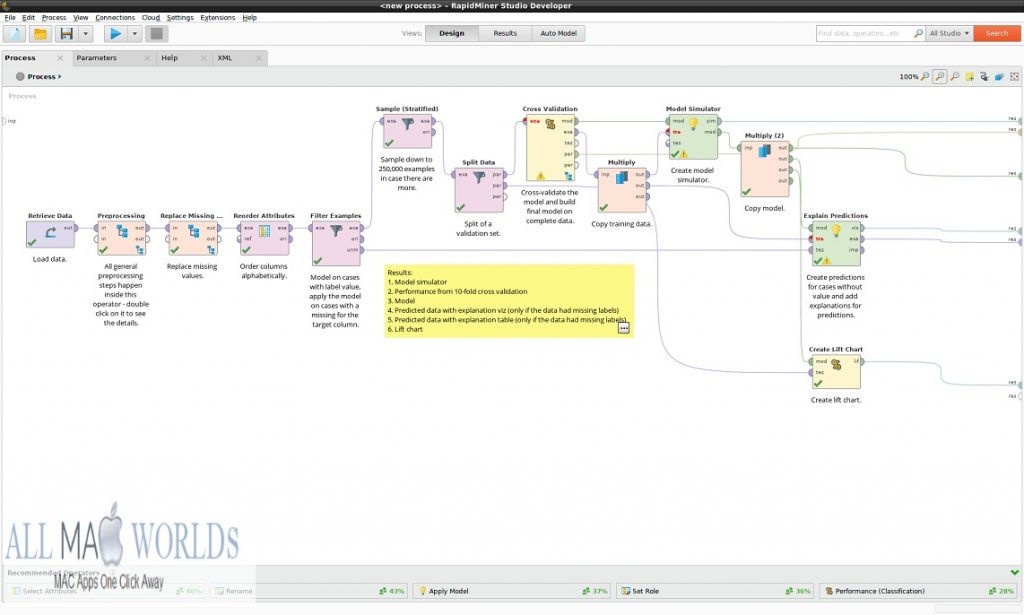The width and height of the screenshot is (1024, 615).
Task: Select the Explain Predictions operator
Action: click(836, 244)
